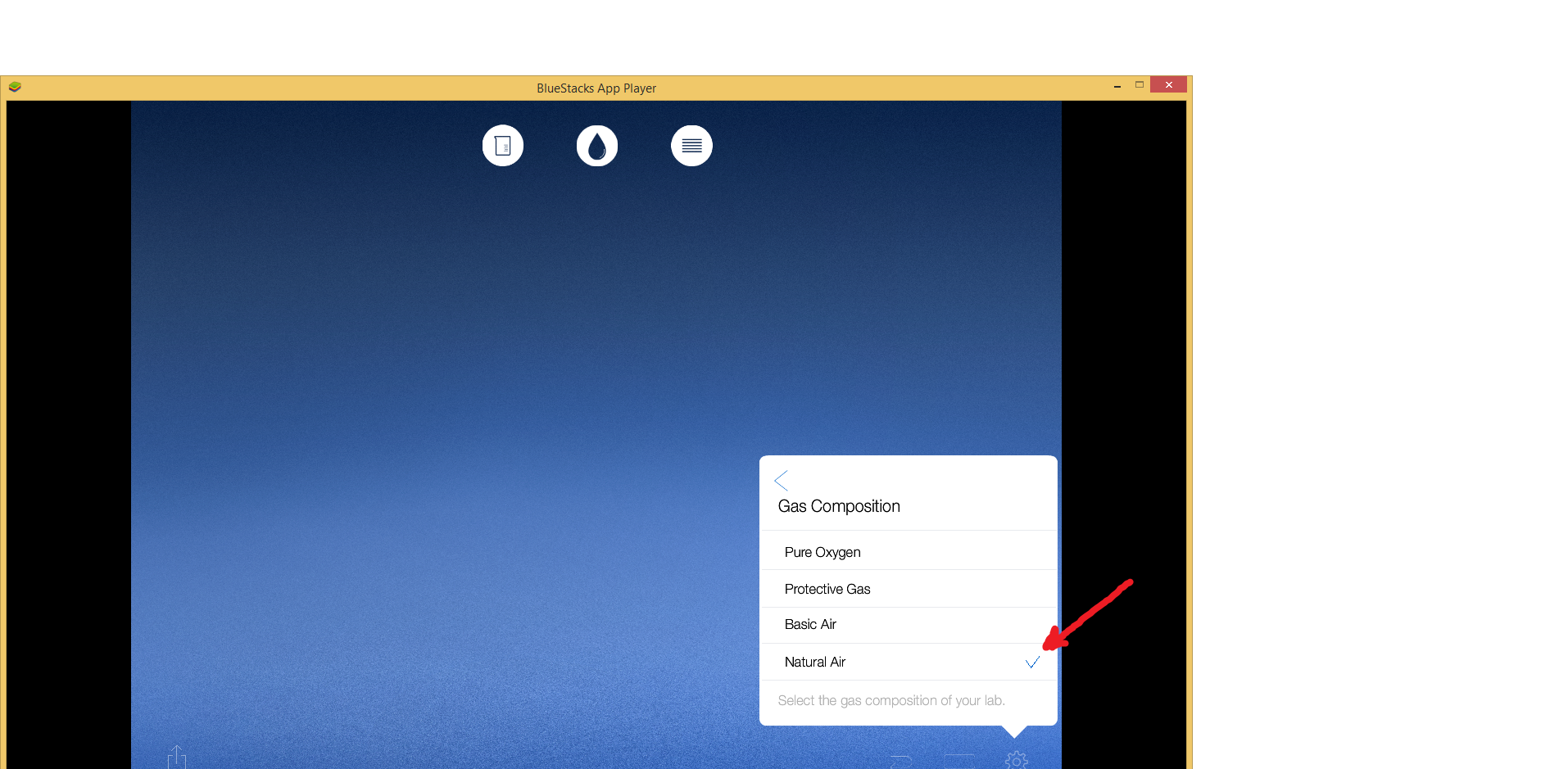Click the blue checkmark beside Natural Air
The height and width of the screenshot is (769, 1568).
1032,662
